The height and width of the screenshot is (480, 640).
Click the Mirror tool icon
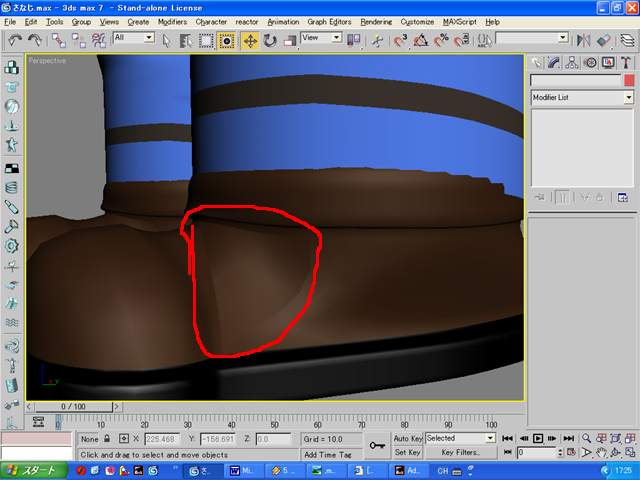pos(583,40)
